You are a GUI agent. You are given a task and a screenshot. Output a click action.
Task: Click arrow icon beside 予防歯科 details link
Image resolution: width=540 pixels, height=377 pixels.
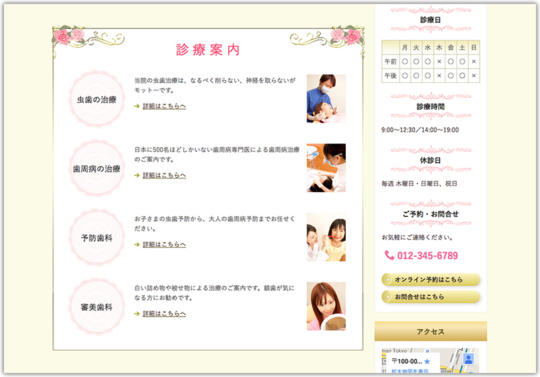[x=137, y=244]
